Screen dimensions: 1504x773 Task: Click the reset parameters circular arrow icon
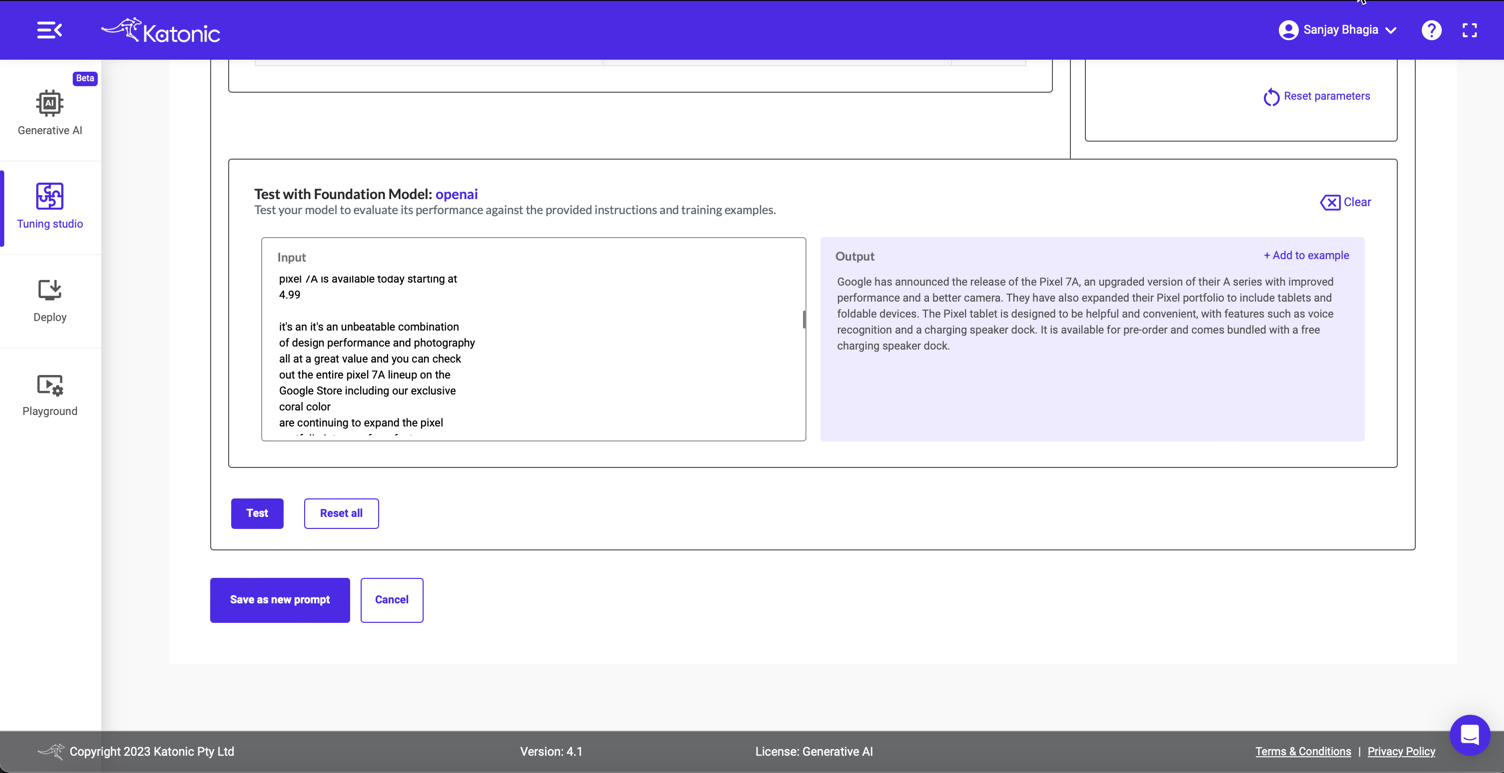(1271, 97)
